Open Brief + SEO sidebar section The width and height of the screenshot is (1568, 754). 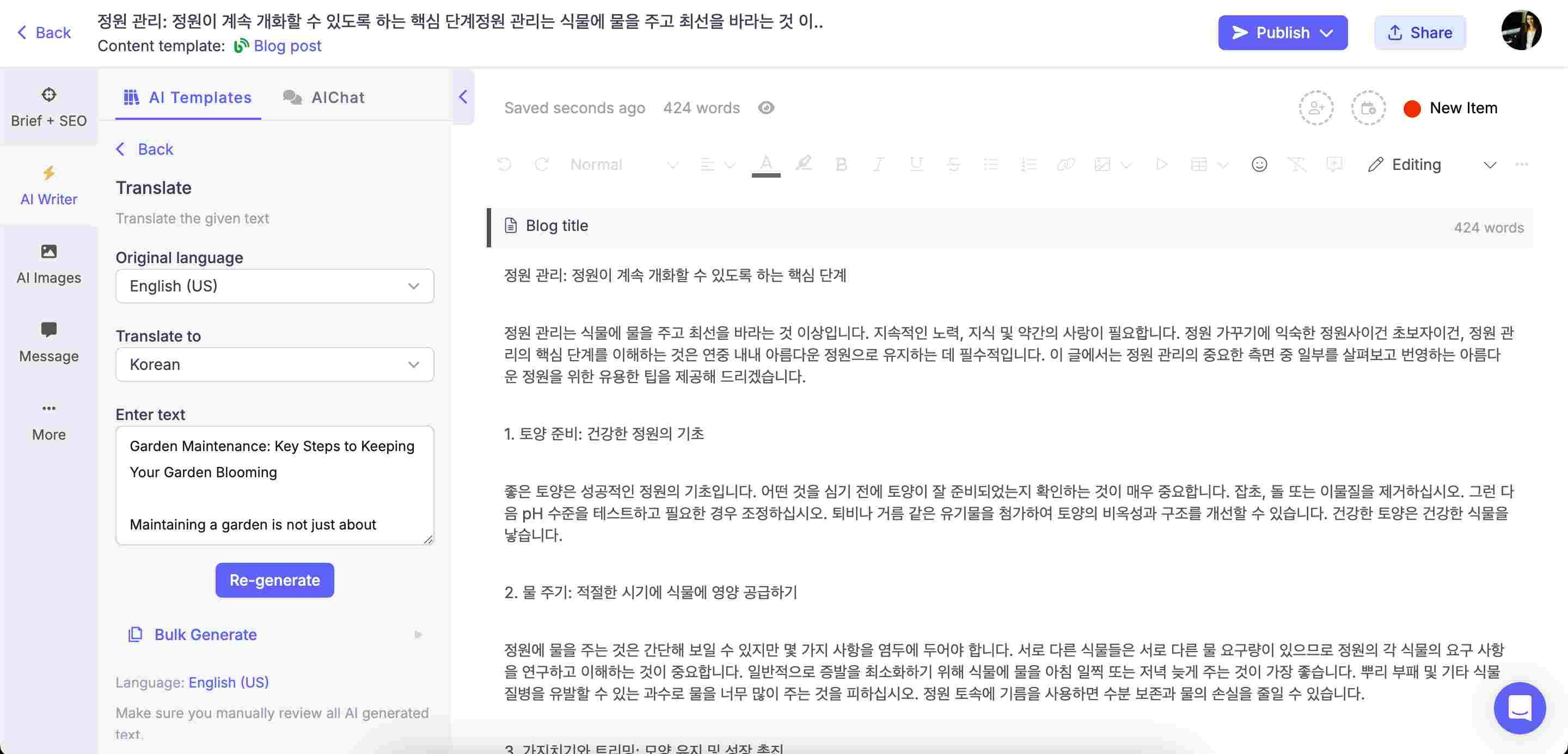pos(48,107)
